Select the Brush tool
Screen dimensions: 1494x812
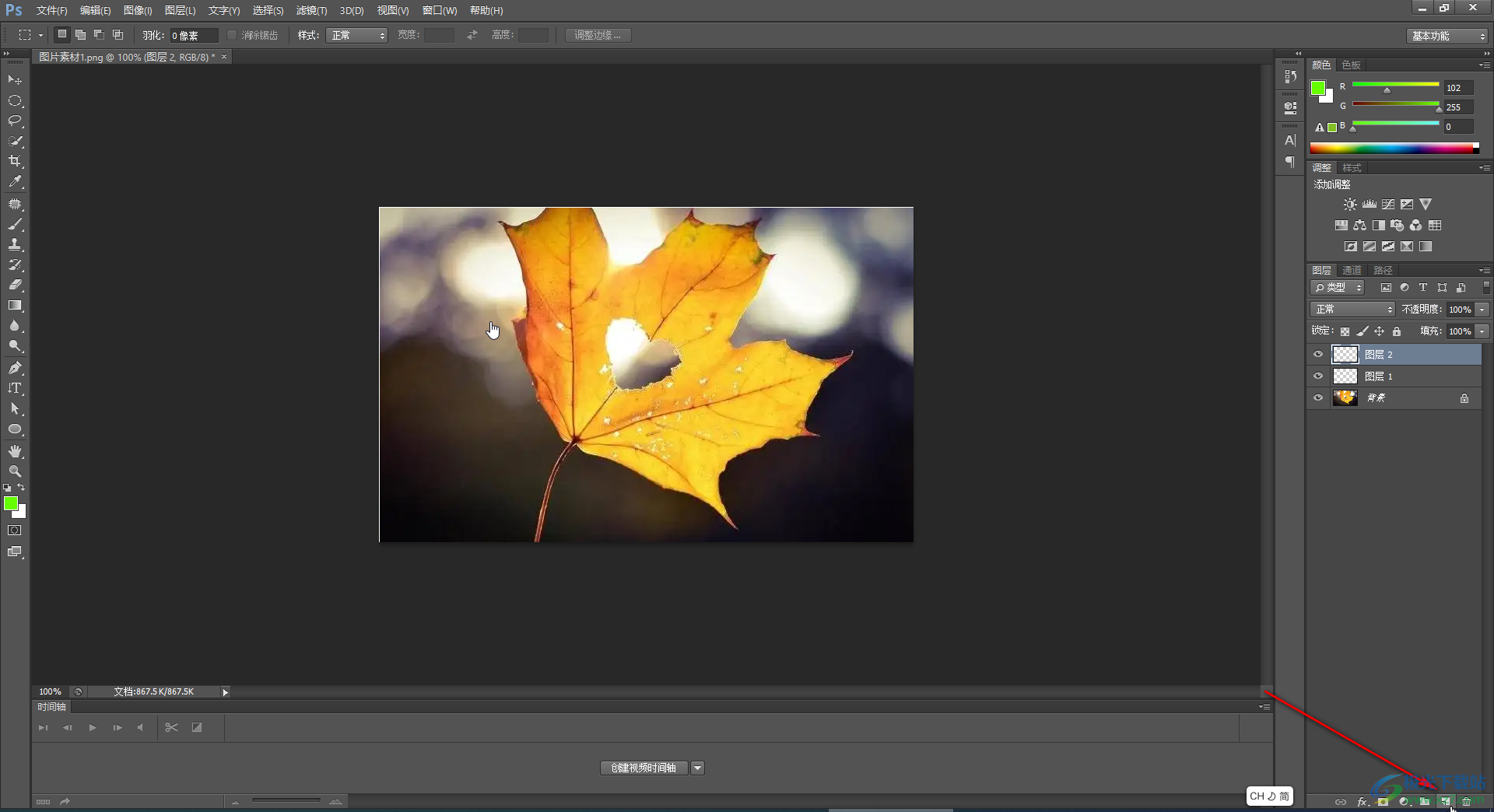coord(15,225)
